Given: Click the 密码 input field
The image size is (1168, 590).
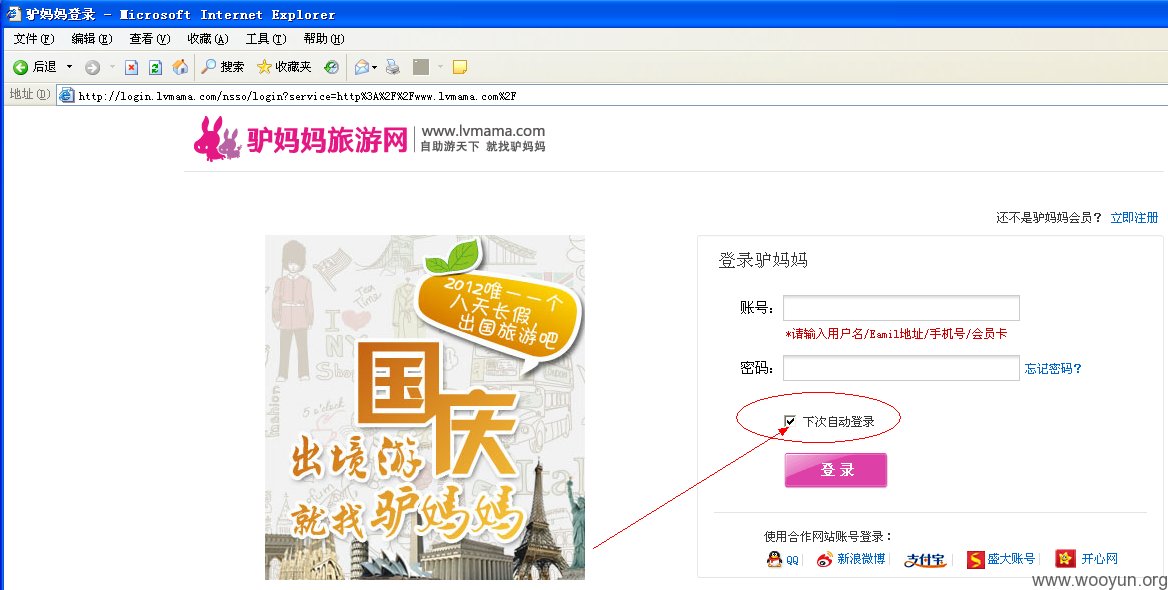Looking at the screenshot, I should tap(901, 368).
